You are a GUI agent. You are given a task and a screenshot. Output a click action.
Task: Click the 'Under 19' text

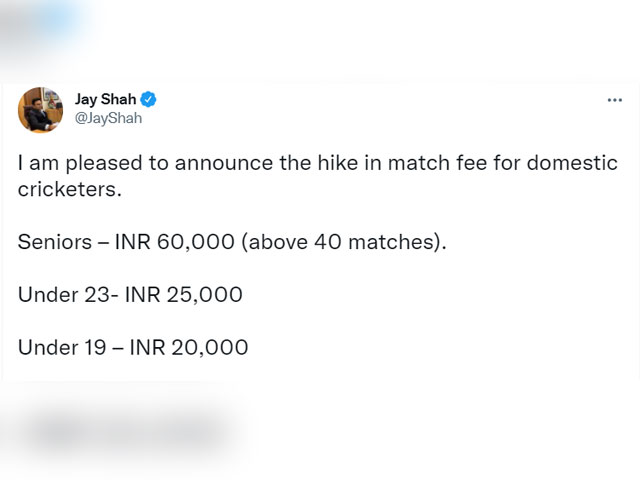coord(62,347)
